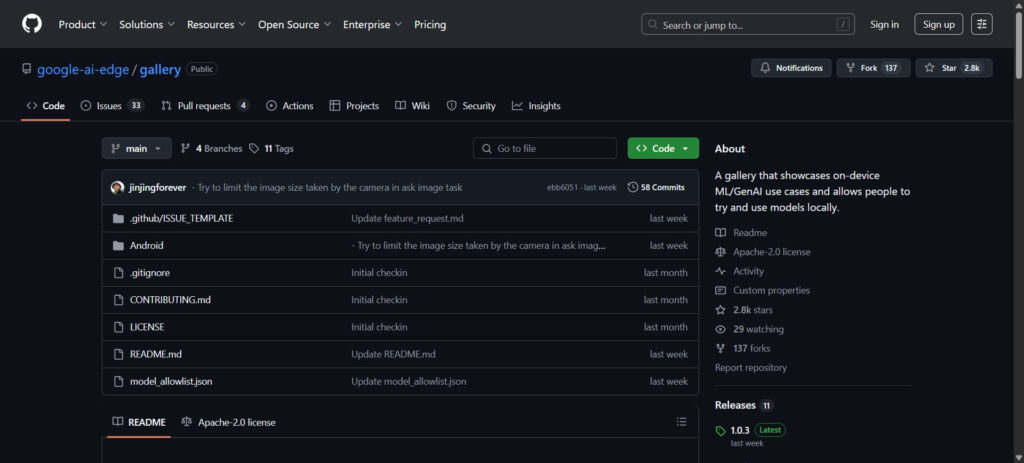The image size is (1024, 463).
Task: Open the accessibility settings icon beside Sign up
Action: tap(982, 24)
